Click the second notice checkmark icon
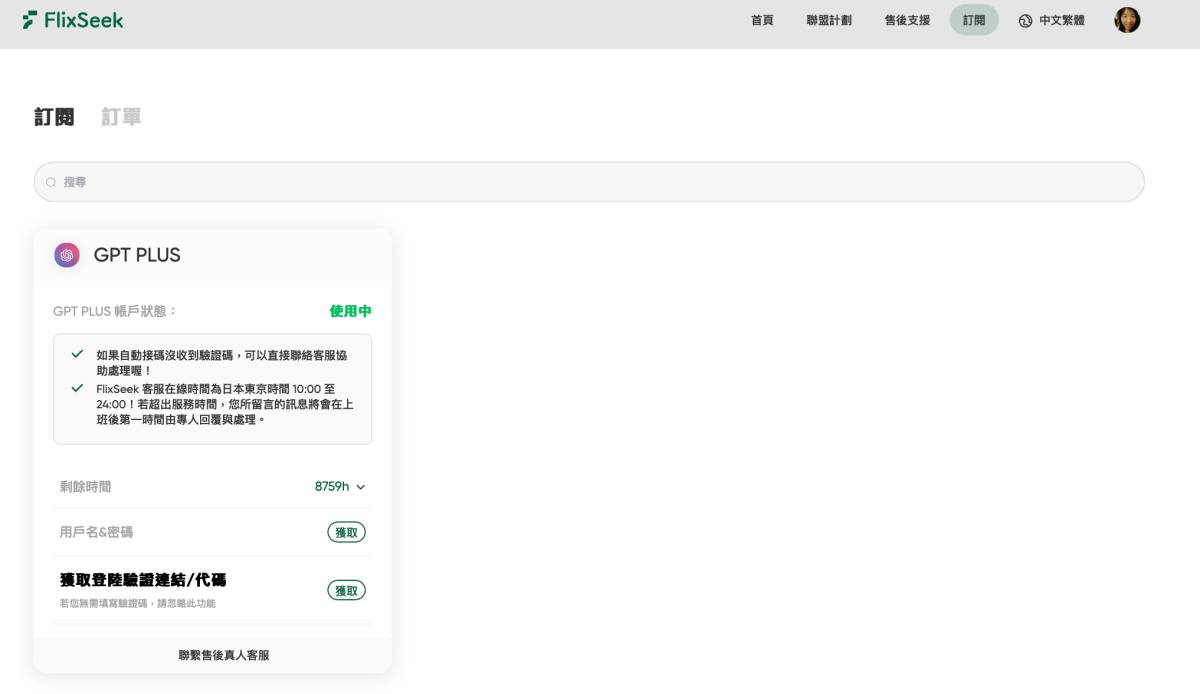1200x694 pixels. 77,388
